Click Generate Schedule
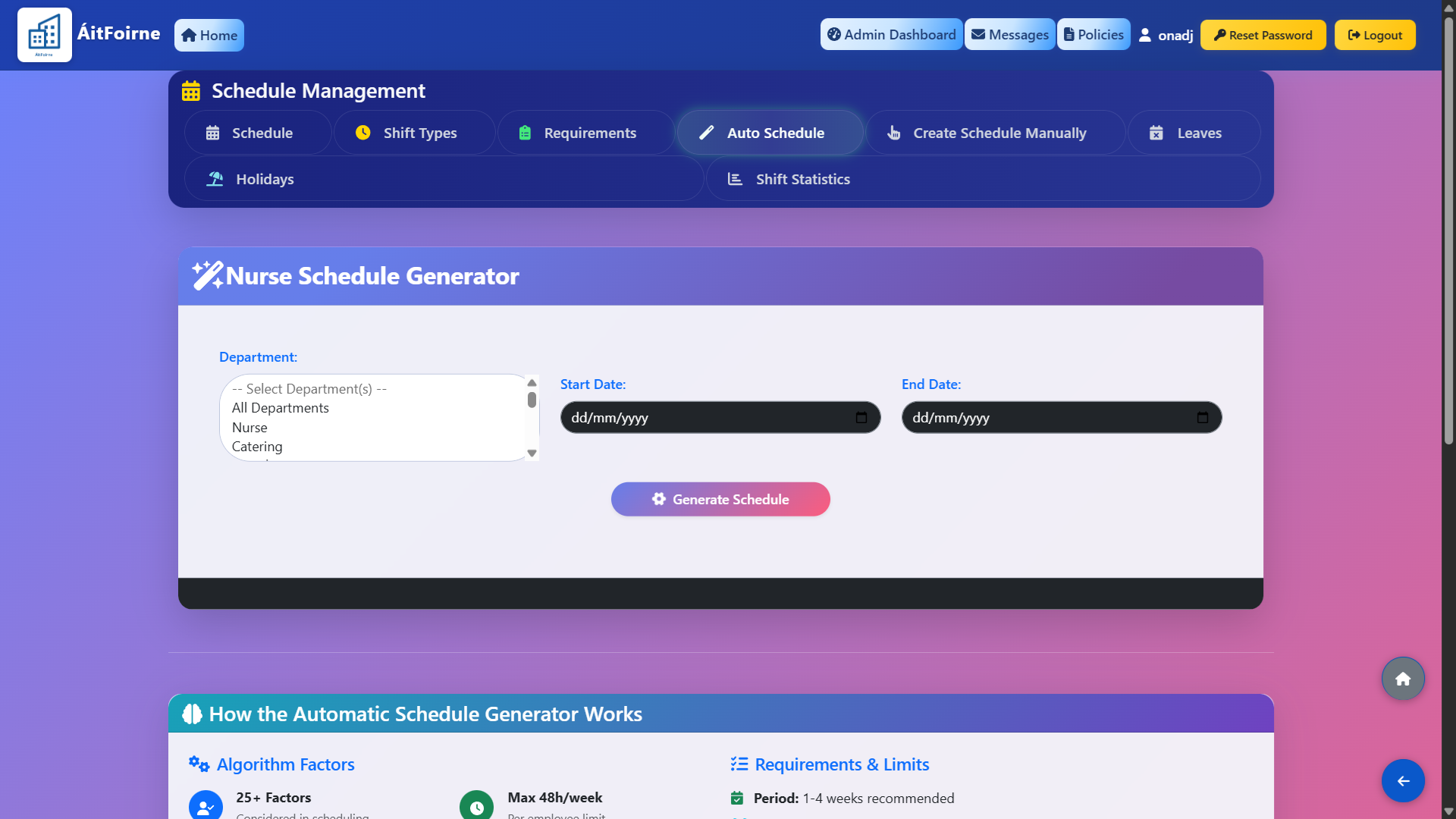 click(x=720, y=499)
